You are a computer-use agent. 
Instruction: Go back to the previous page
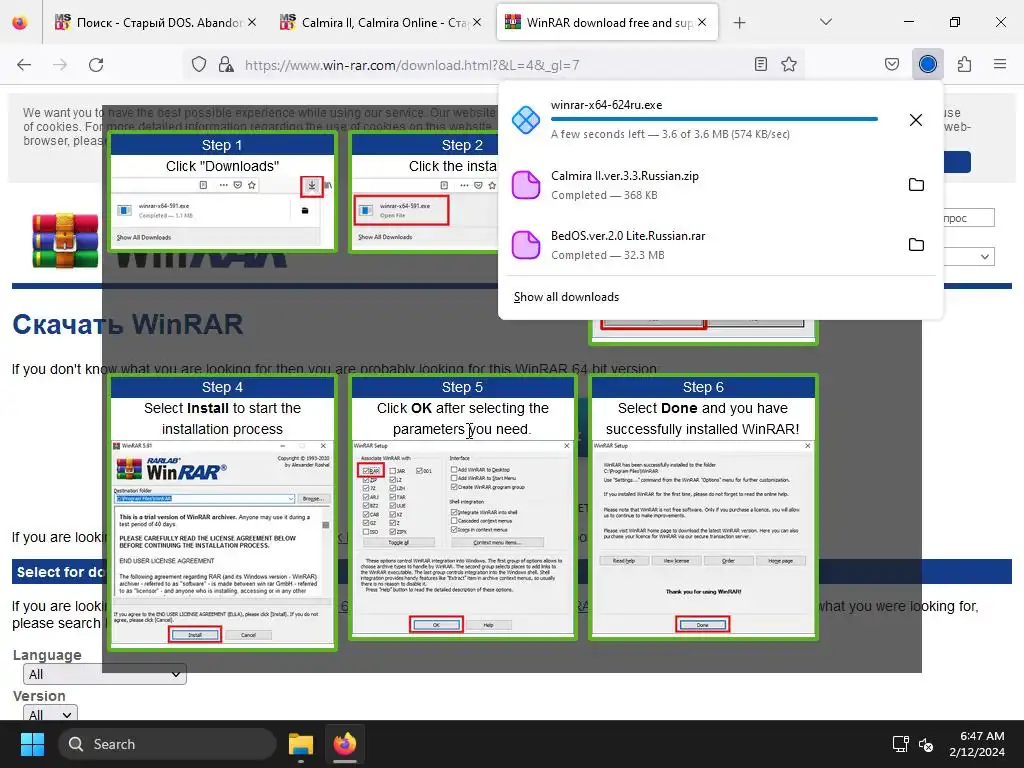pyautogui.click(x=24, y=65)
